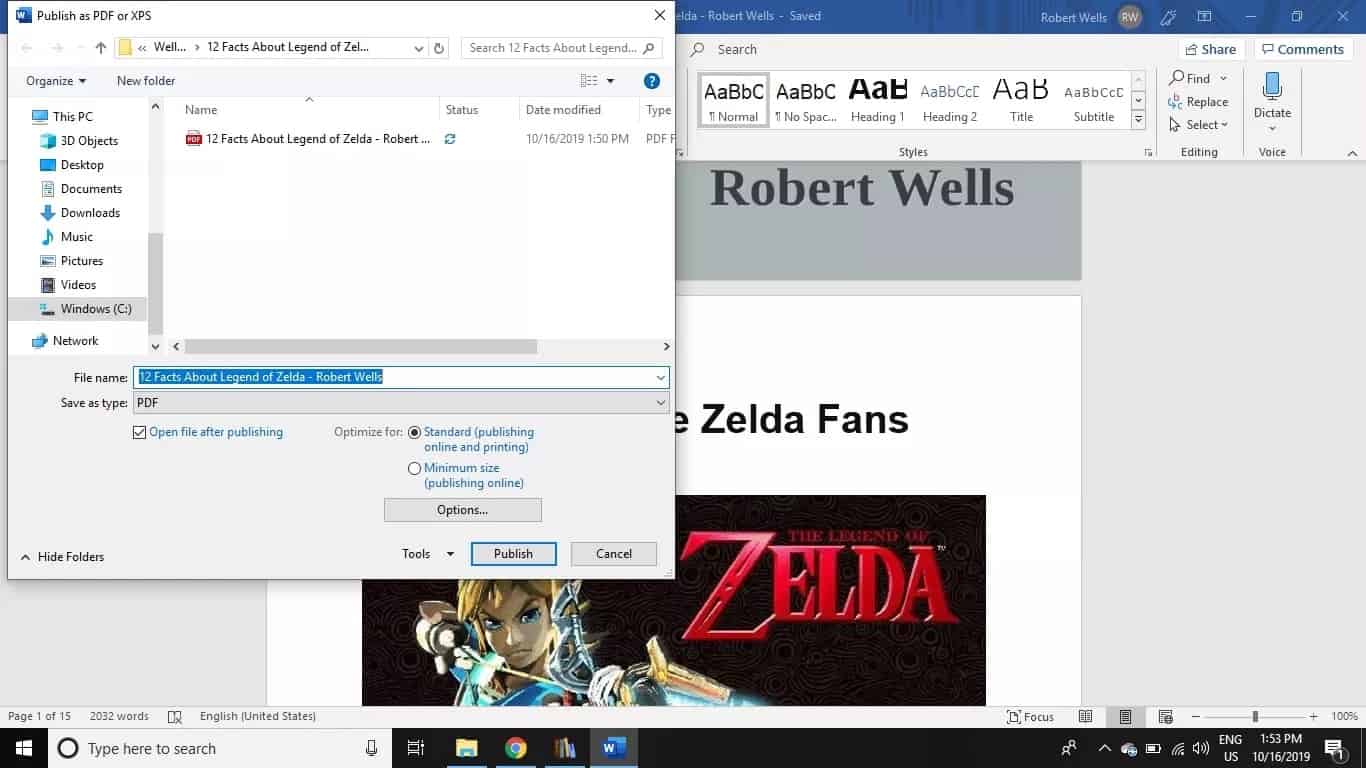Viewport: 1366px width, 768px height.
Task: Click the Dictate microphone icon
Action: [1273, 87]
